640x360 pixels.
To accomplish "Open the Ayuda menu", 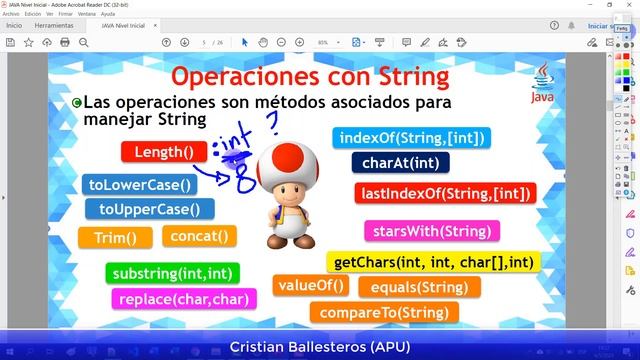I will point(108,14).
